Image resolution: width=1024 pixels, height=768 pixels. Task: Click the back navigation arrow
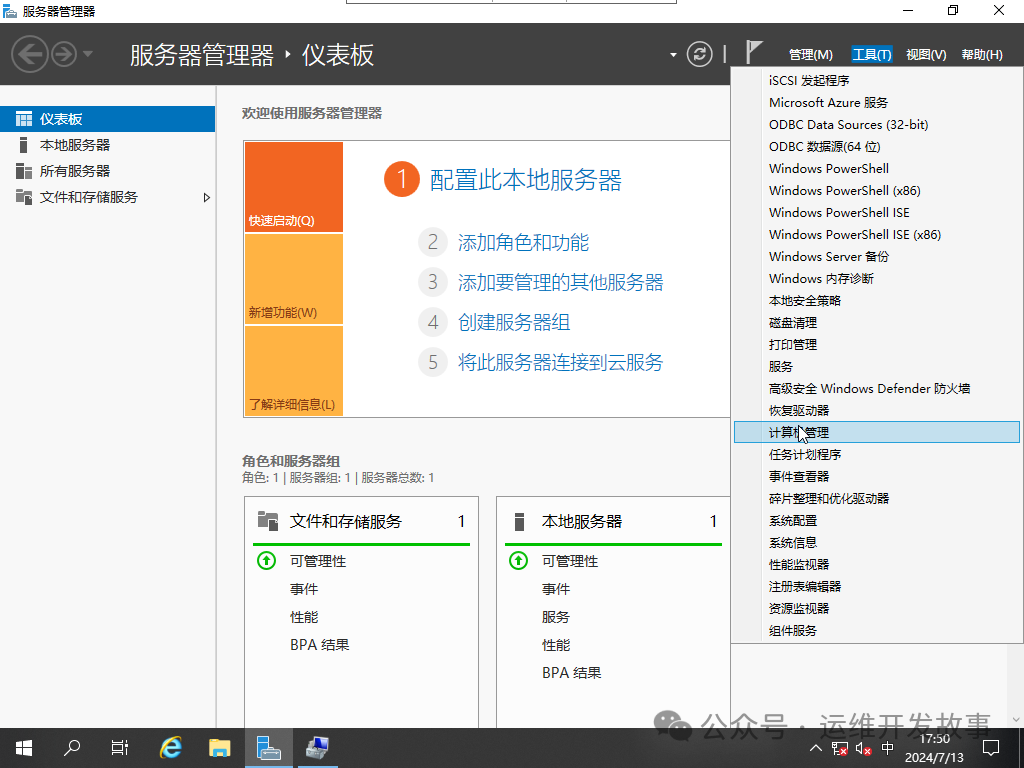(x=30, y=53)
